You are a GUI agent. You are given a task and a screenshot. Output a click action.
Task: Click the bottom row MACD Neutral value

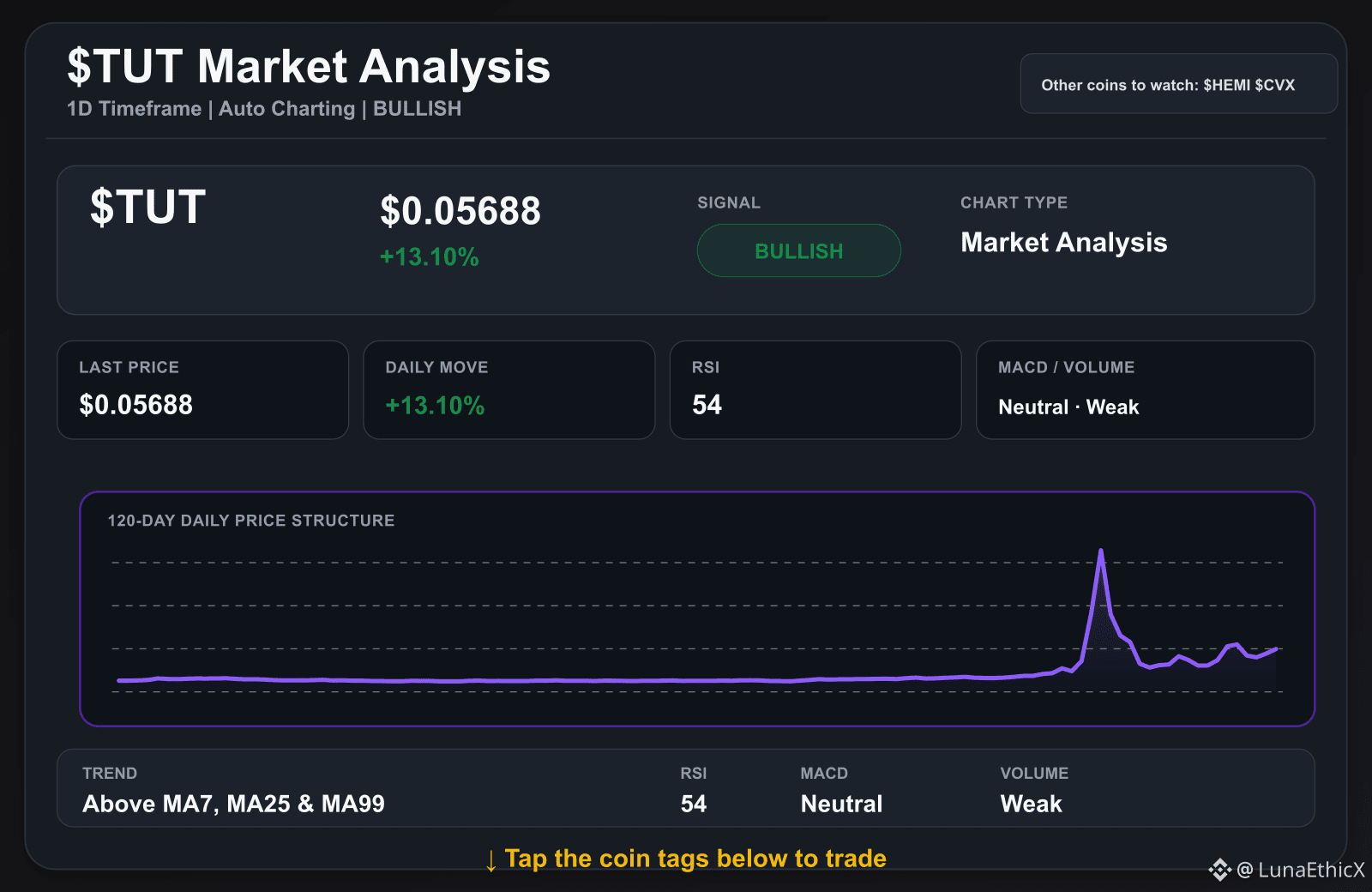click(841, 804)
